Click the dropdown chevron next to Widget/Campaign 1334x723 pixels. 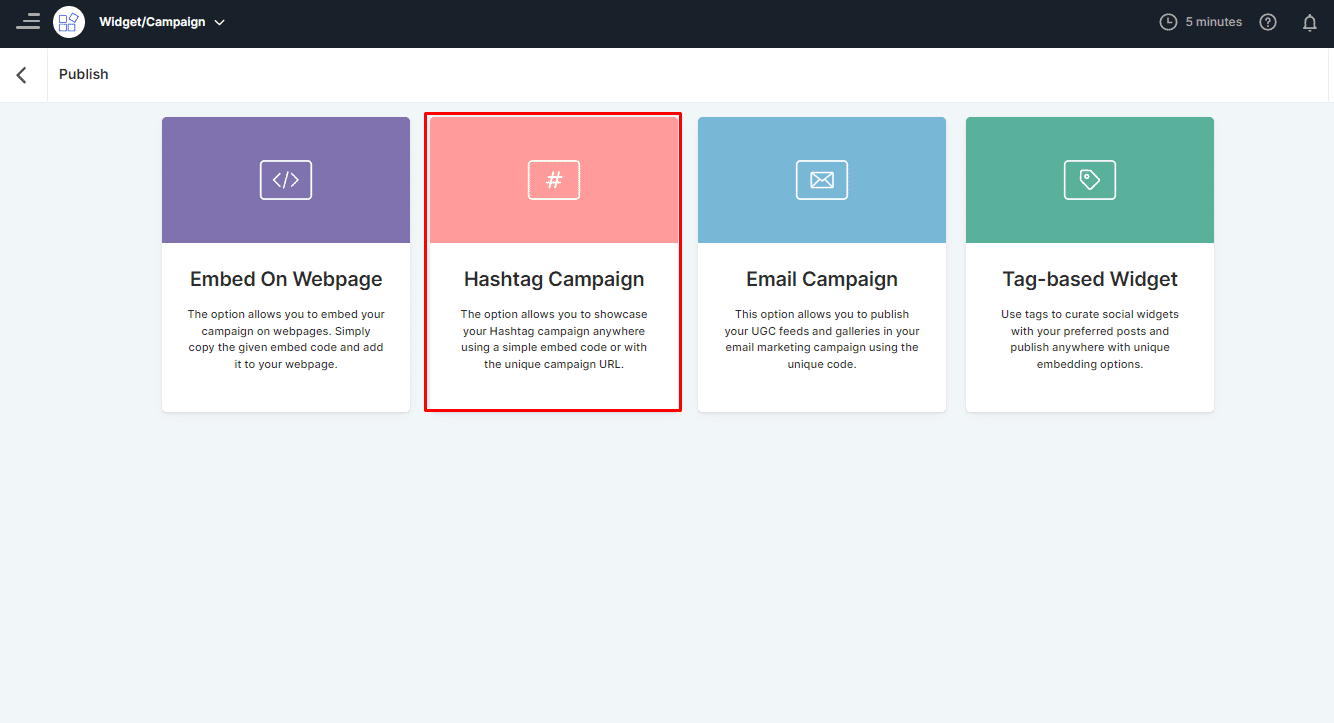pos(220,23)
